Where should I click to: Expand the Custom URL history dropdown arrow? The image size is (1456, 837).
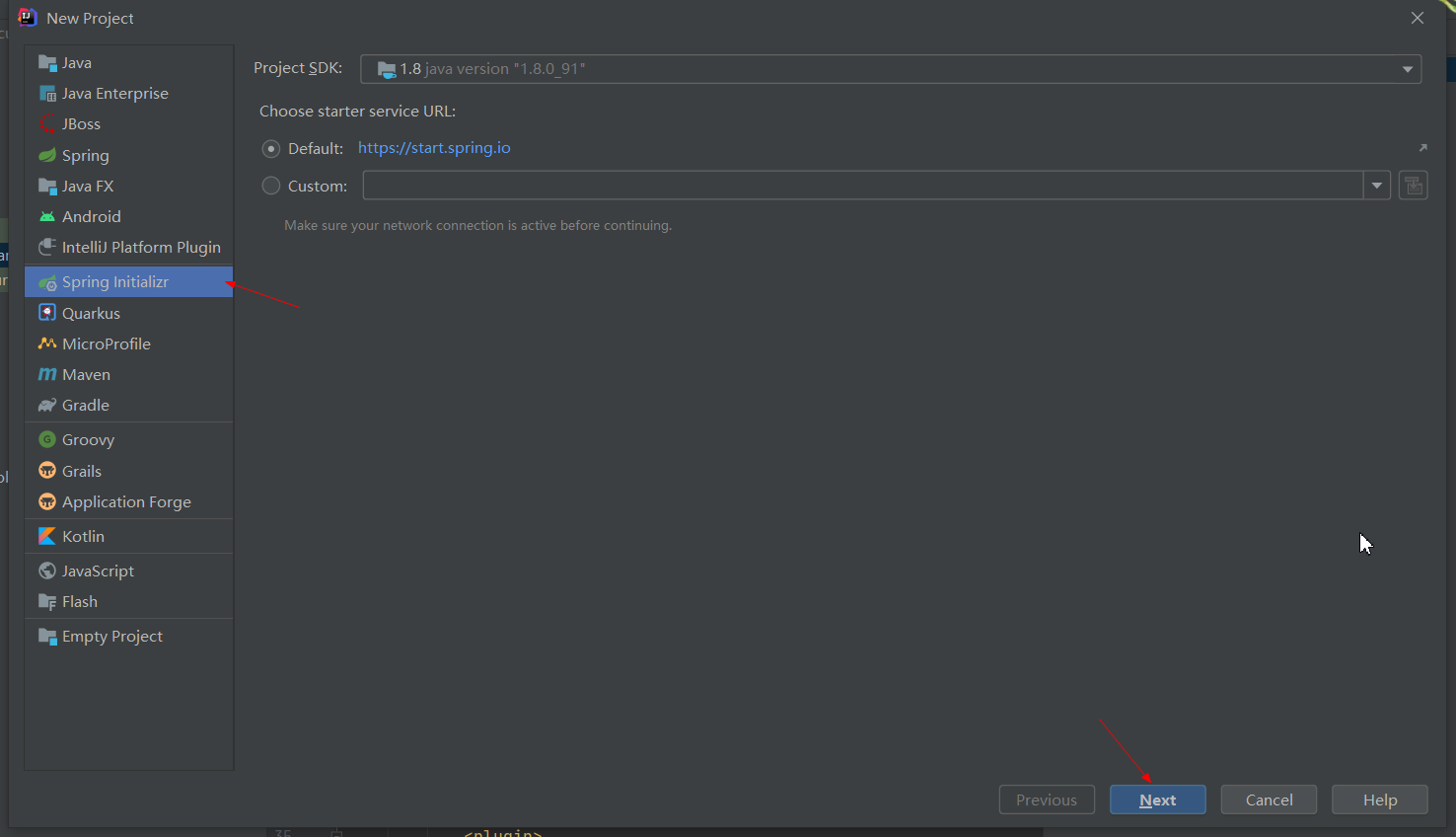click(1377, 186)
